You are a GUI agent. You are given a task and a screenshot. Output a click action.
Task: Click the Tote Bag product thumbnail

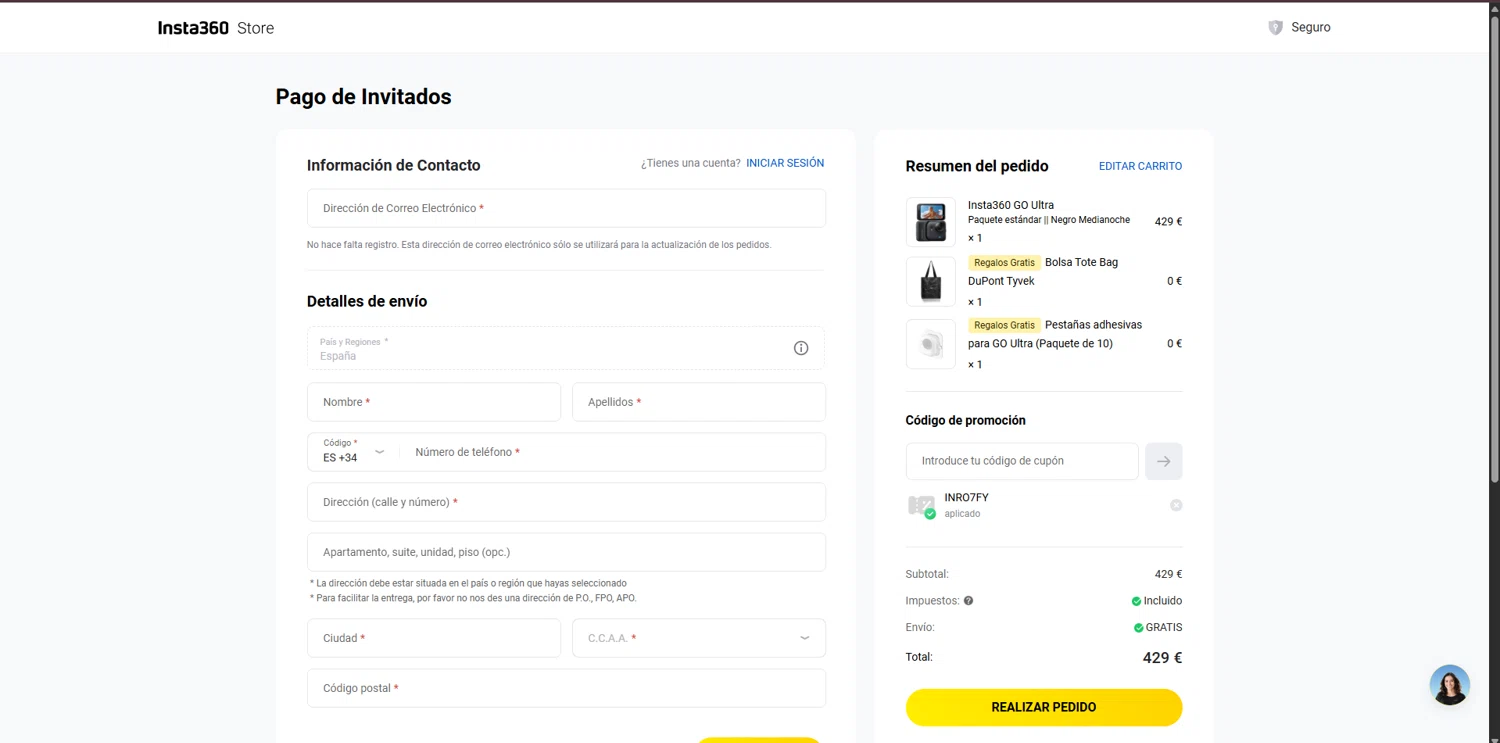point(930,282)
